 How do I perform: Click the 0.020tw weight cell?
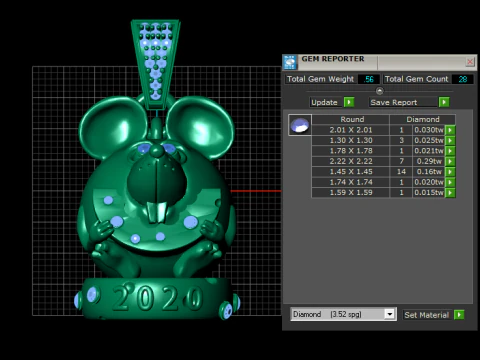pyautogui.click(x=429, y=182)
